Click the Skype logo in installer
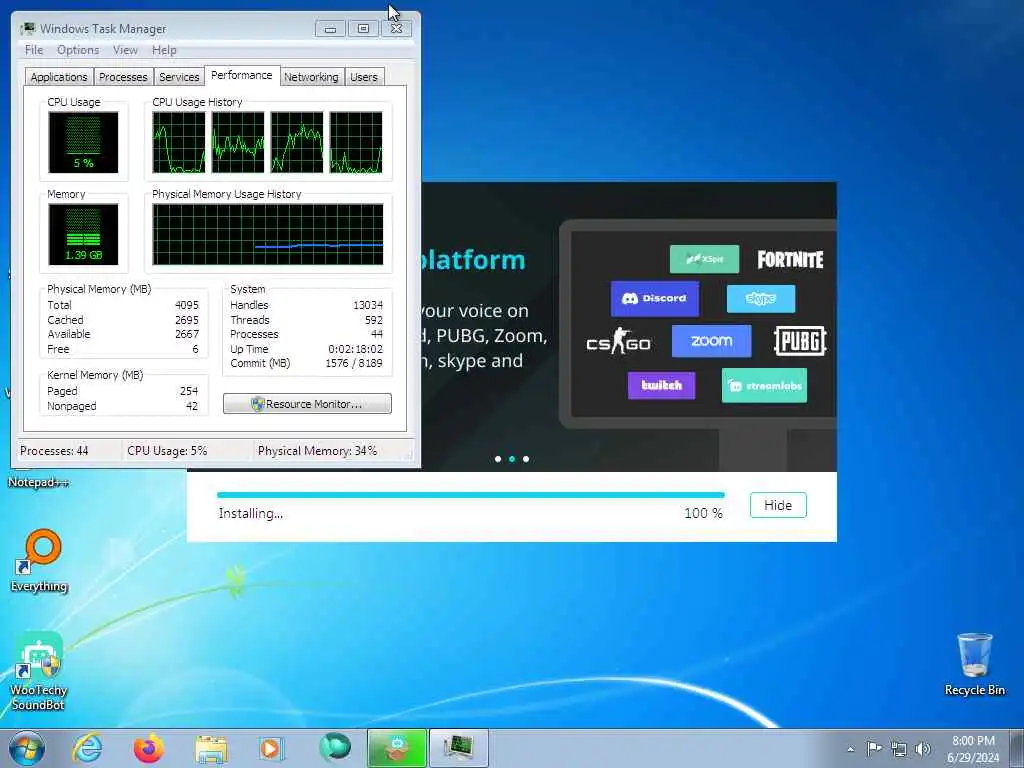Viewport: 1024px width, 768px height. tap(761, 299)
